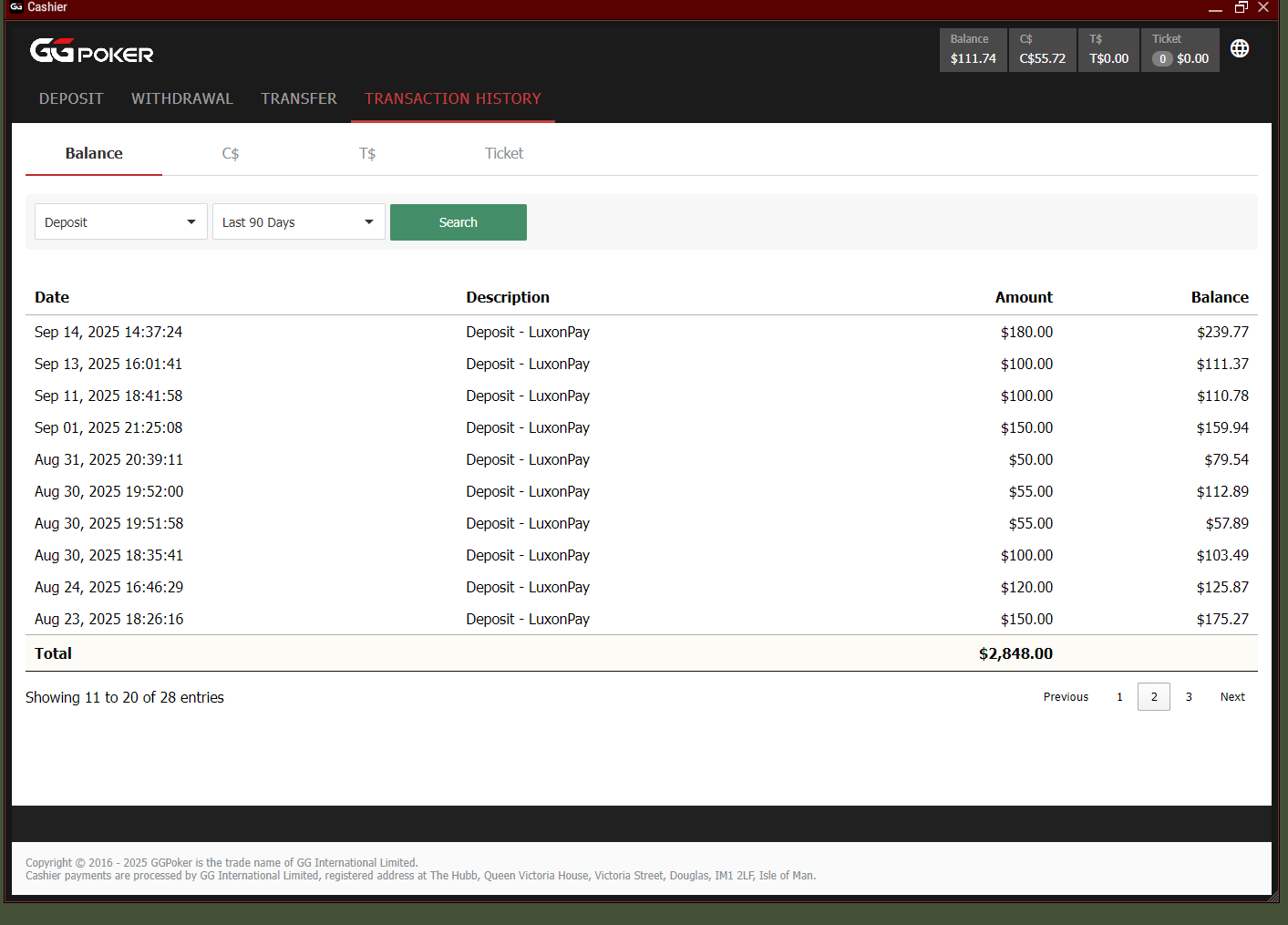Image resolution: width=1288 pixels, height=925 pixels.
Task: Click the Balance $111.74 header box
Action: [x=974, y=49]
